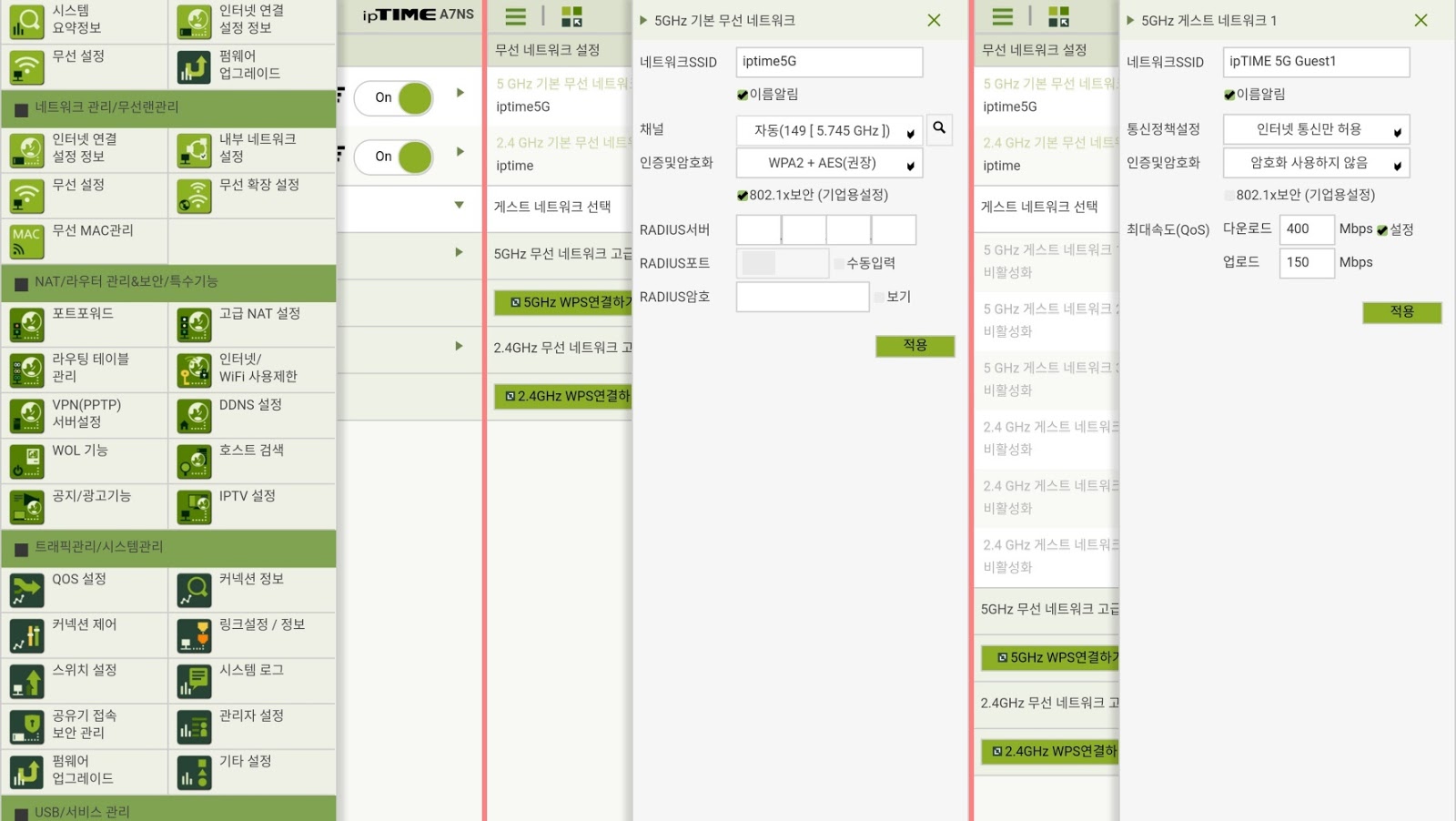Toggle 이름알림 checkbox in guest network panel
This screenshot has width=1456, height=821.
click(x=1229, y=95)
